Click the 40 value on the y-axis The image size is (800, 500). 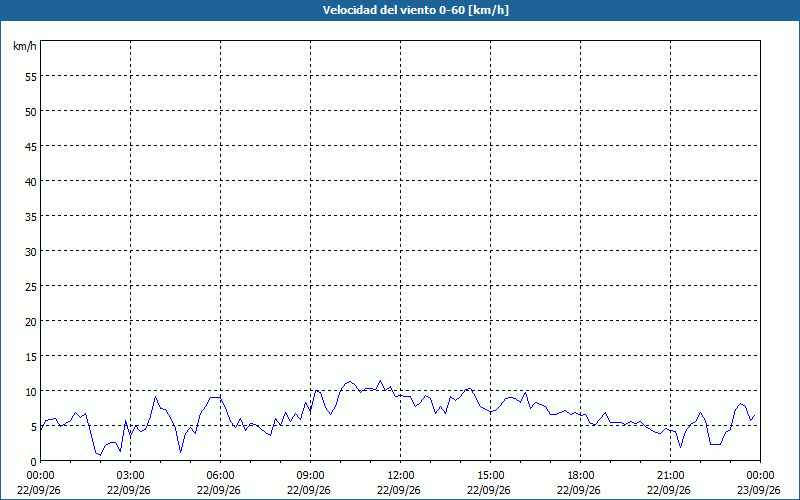(x=31, y=182)
